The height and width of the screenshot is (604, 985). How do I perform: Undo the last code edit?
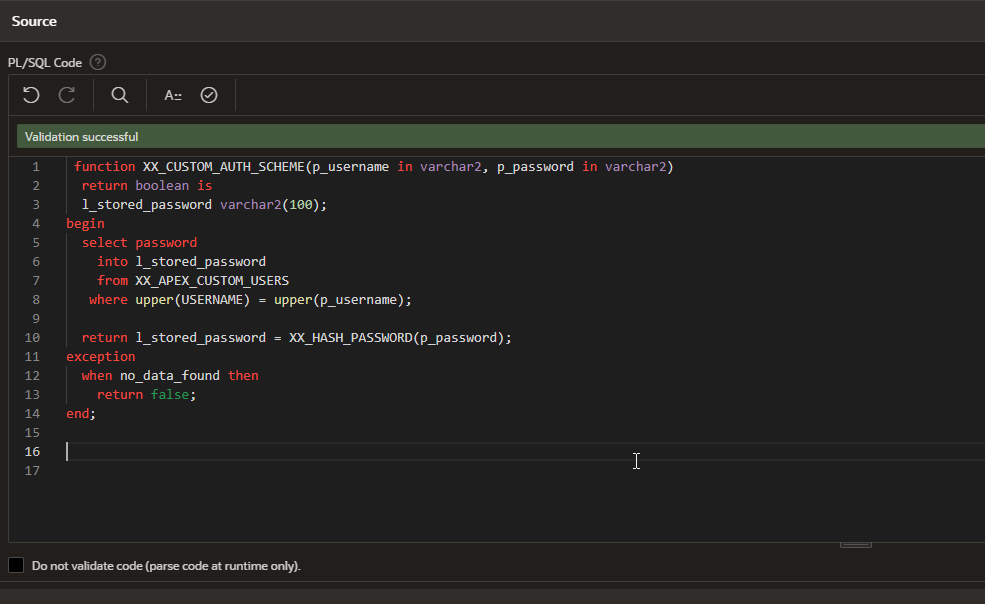coord(31,95)
